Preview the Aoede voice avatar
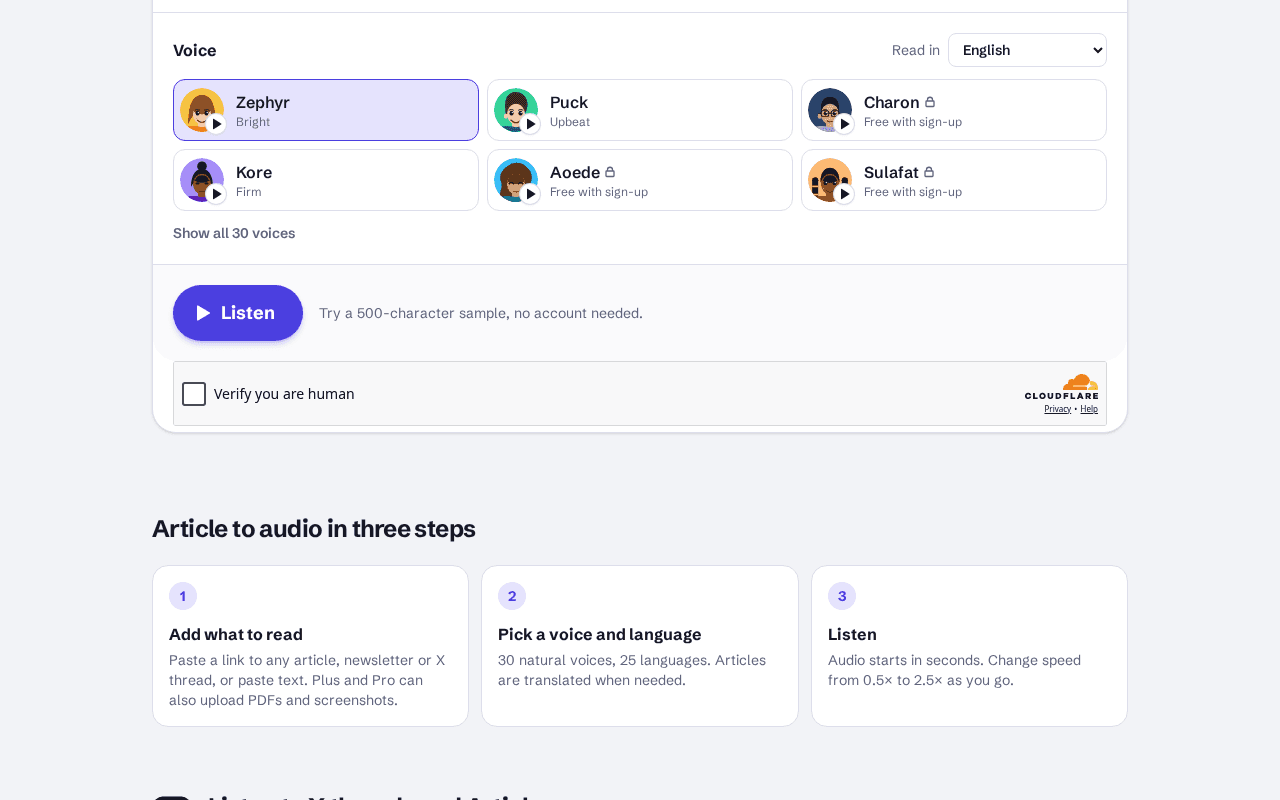Viewport: 1280px width, 800px height. [x=516, y=180]
